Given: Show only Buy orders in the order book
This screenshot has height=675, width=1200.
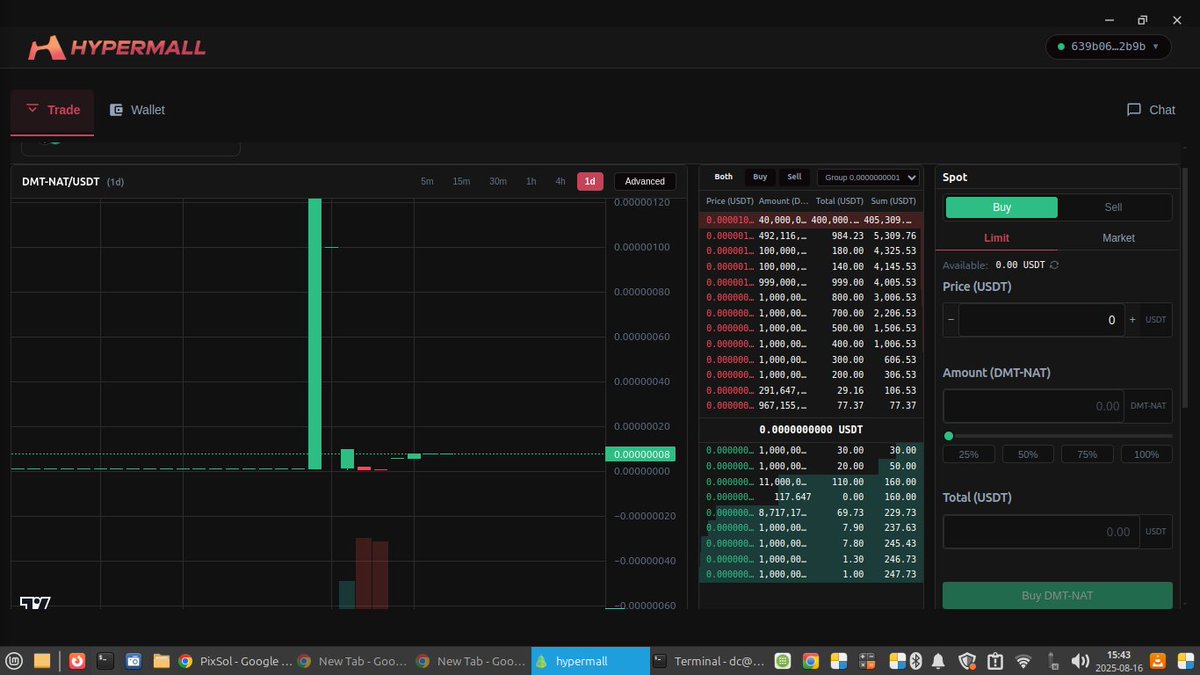Looking at the screenshot, I should (760, 177).
